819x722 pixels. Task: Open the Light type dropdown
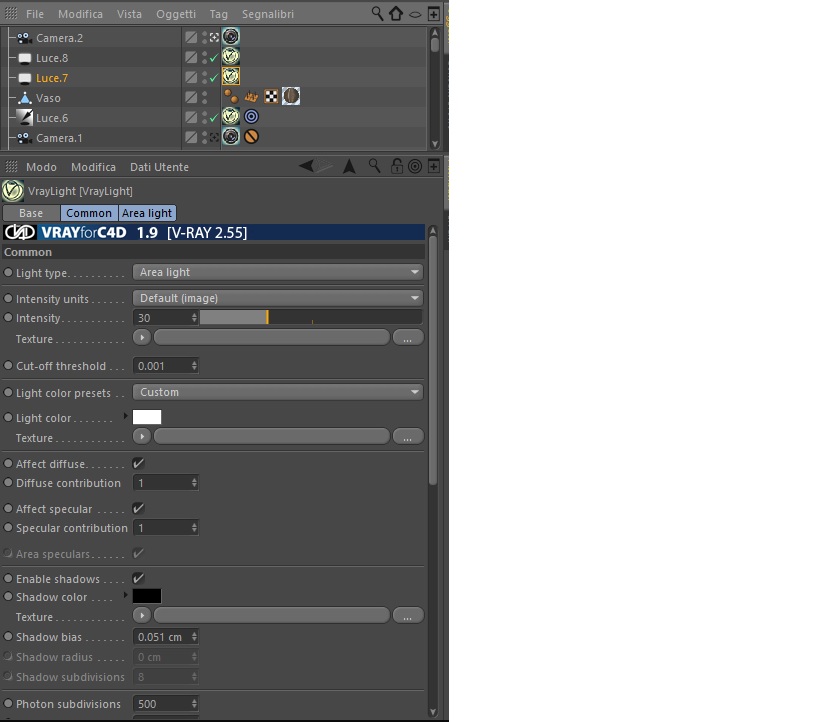(x=278, y=272)
